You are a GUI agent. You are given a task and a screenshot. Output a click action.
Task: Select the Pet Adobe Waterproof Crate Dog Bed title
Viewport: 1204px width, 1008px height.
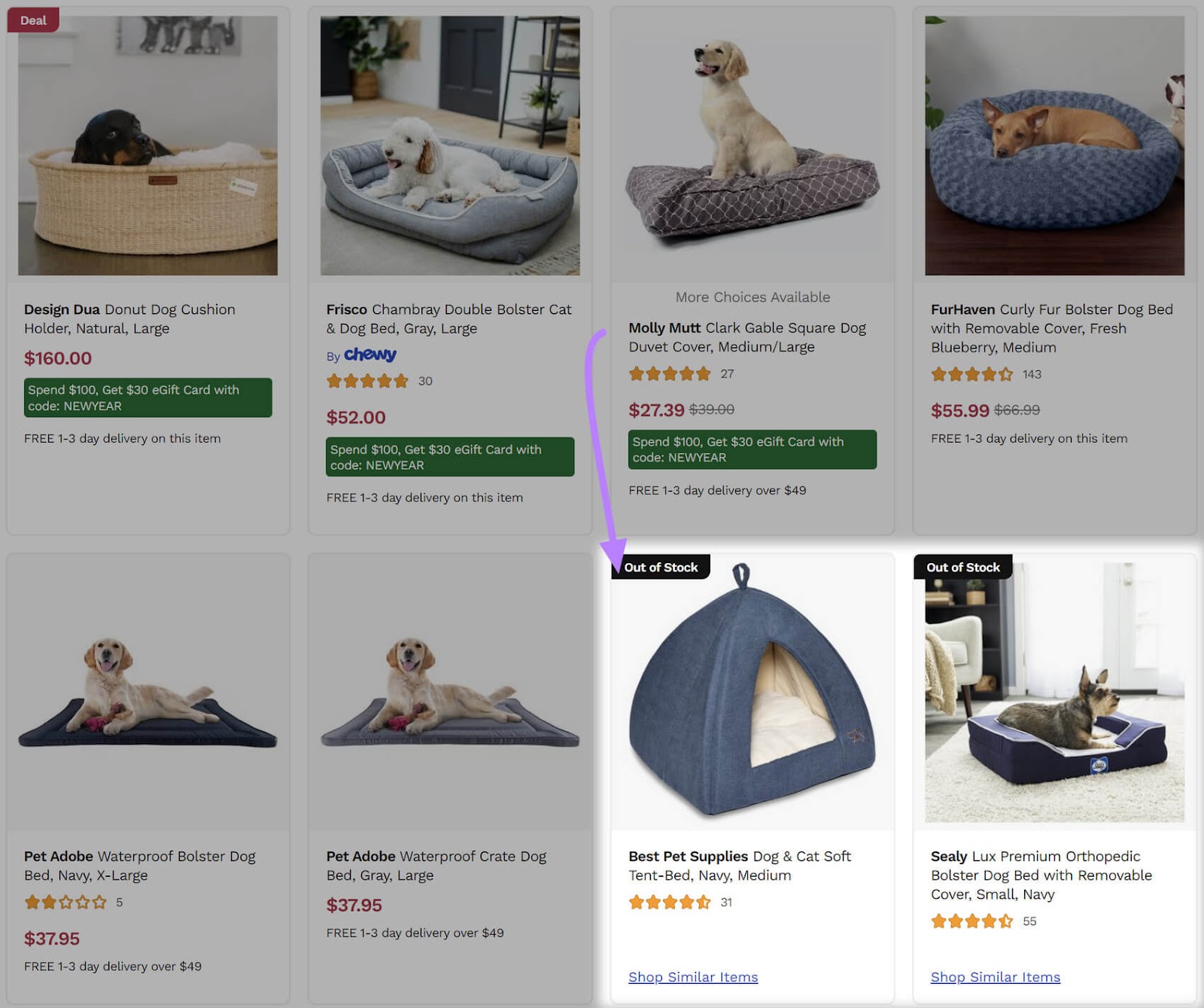point(436,866)
